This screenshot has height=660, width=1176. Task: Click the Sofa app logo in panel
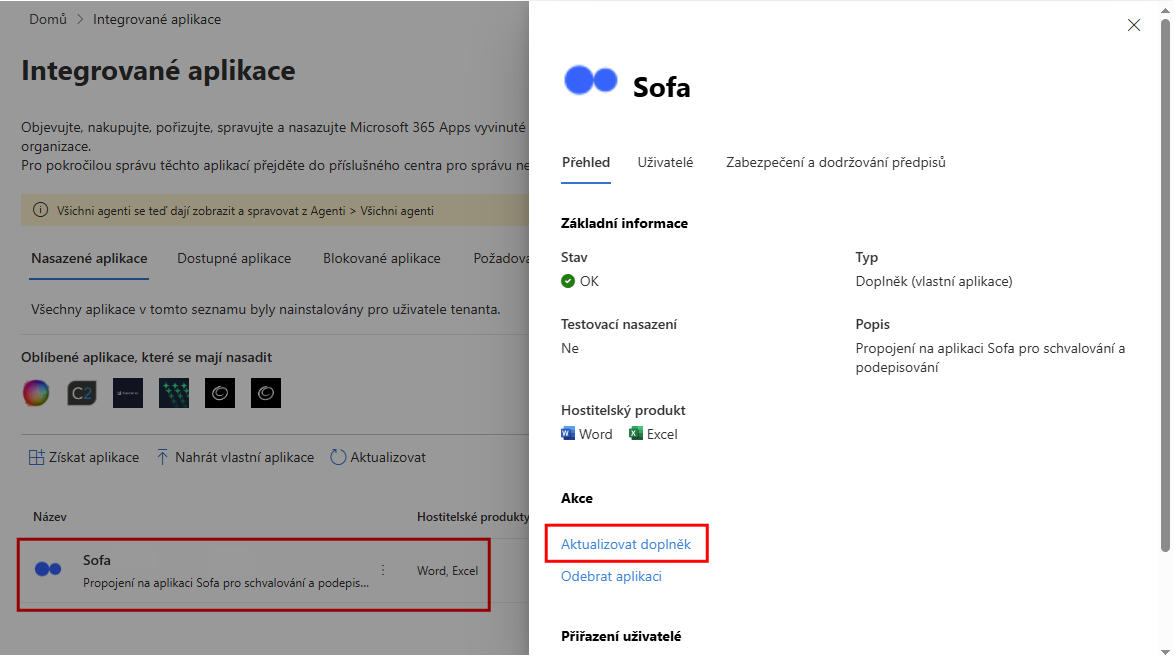click(590, 81)
